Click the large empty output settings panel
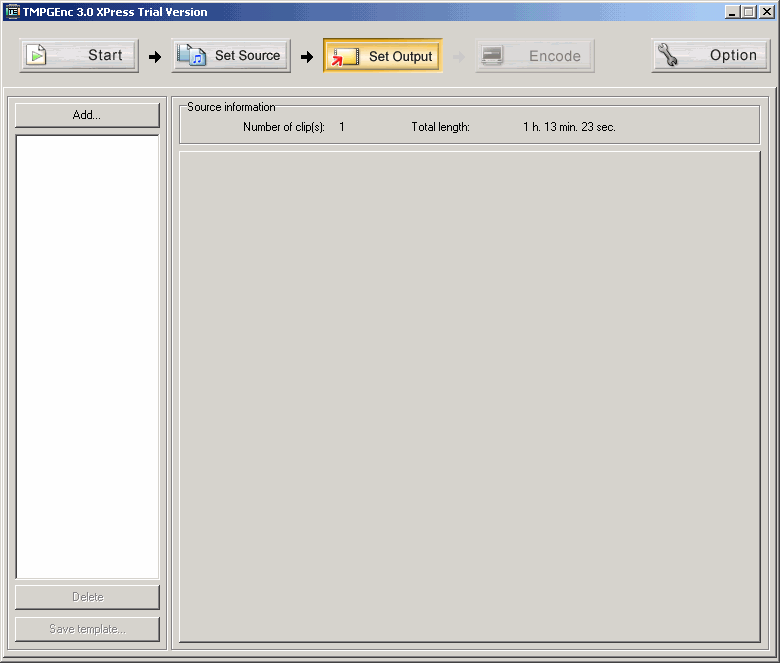The height and width of the screenshot is (663, 780). (x=469, y=395)
